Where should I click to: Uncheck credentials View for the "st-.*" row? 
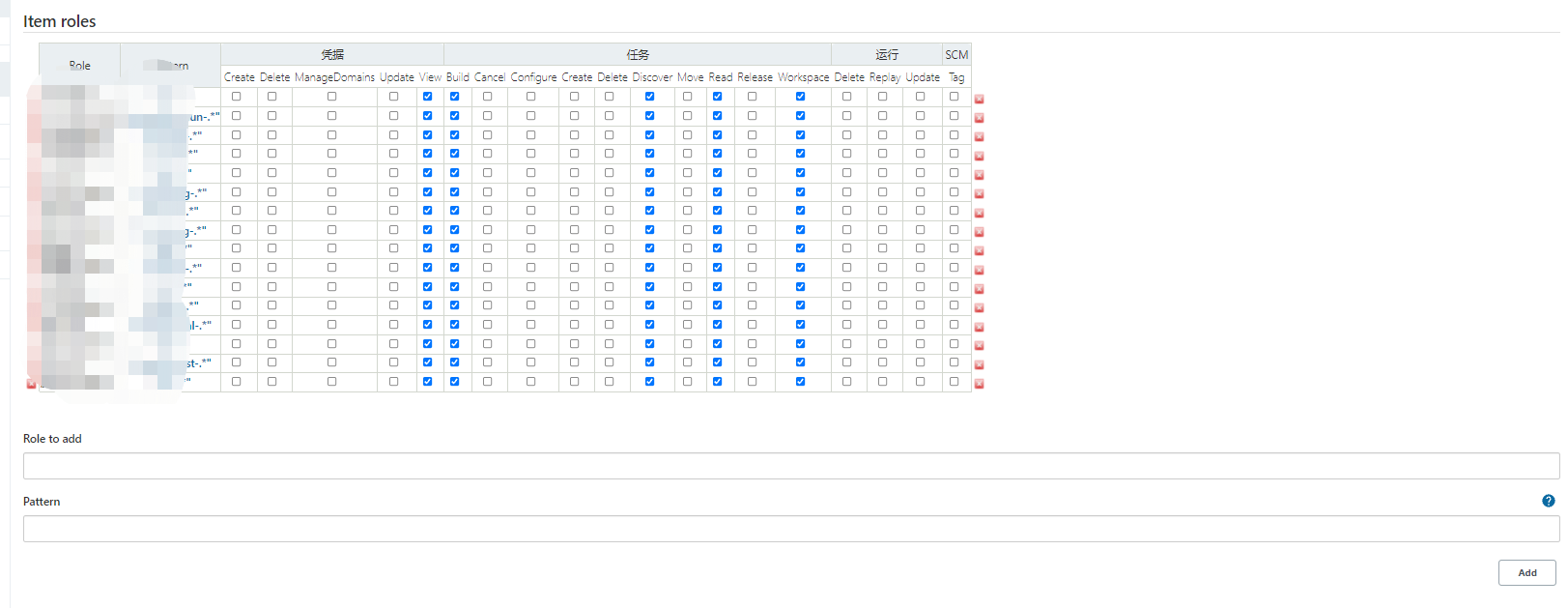(427, 362)
